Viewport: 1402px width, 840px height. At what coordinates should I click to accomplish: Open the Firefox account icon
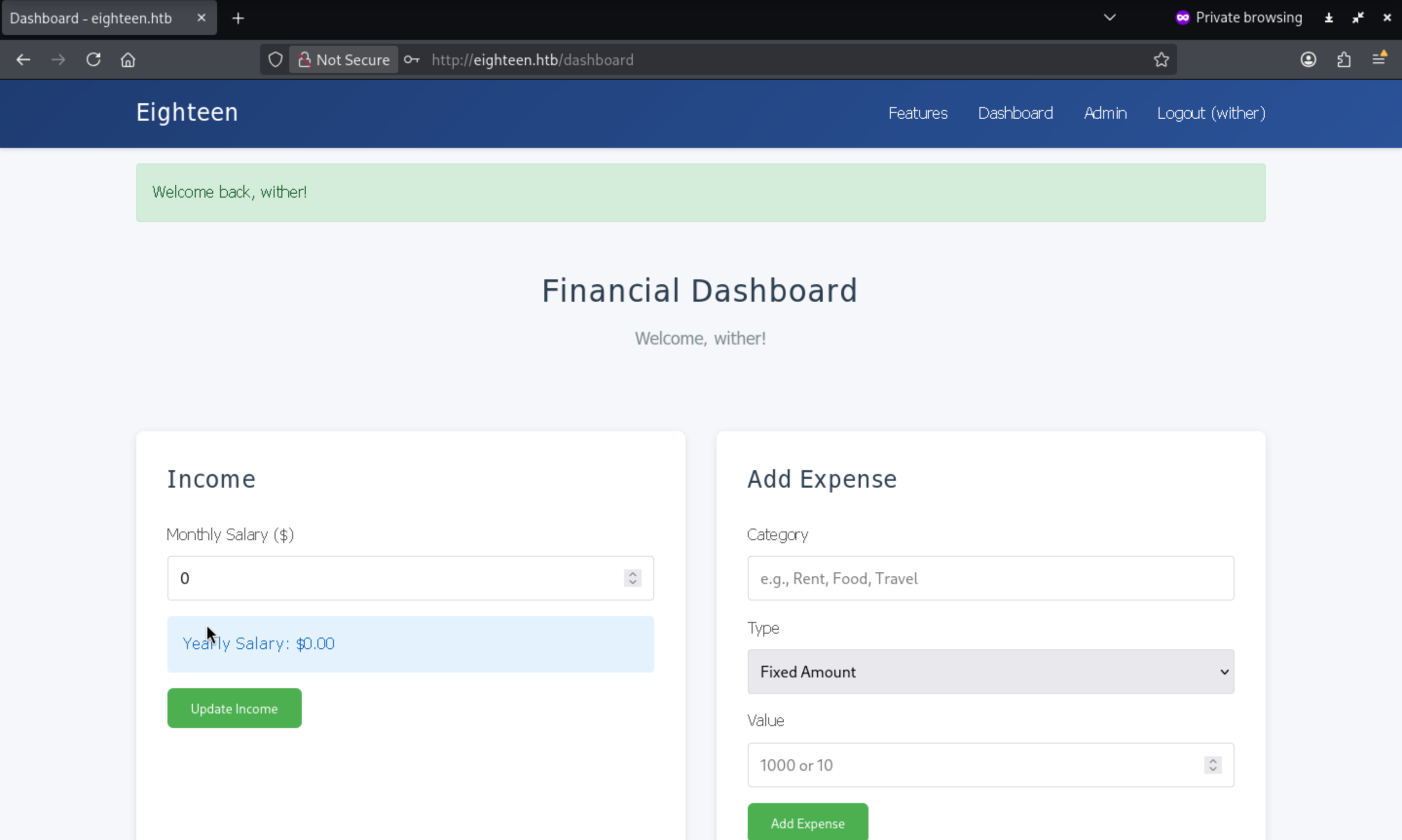pyautogui.click(x=1308, y=59)
